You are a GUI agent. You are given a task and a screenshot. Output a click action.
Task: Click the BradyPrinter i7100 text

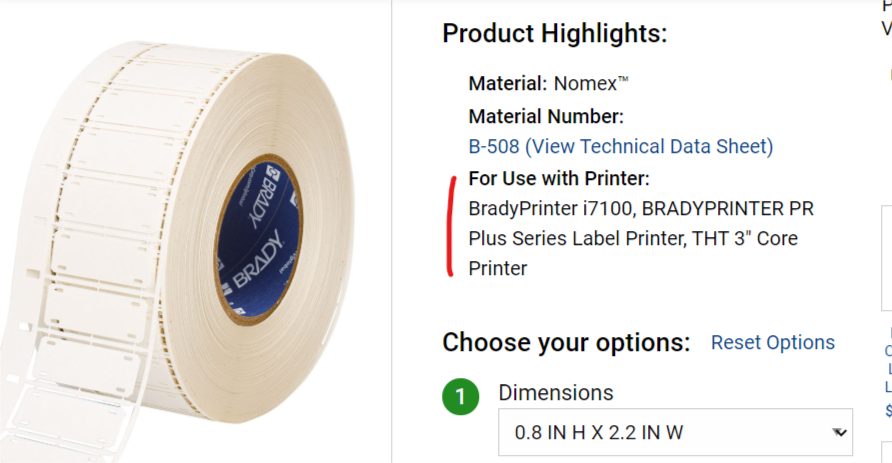tap(537, 209)
